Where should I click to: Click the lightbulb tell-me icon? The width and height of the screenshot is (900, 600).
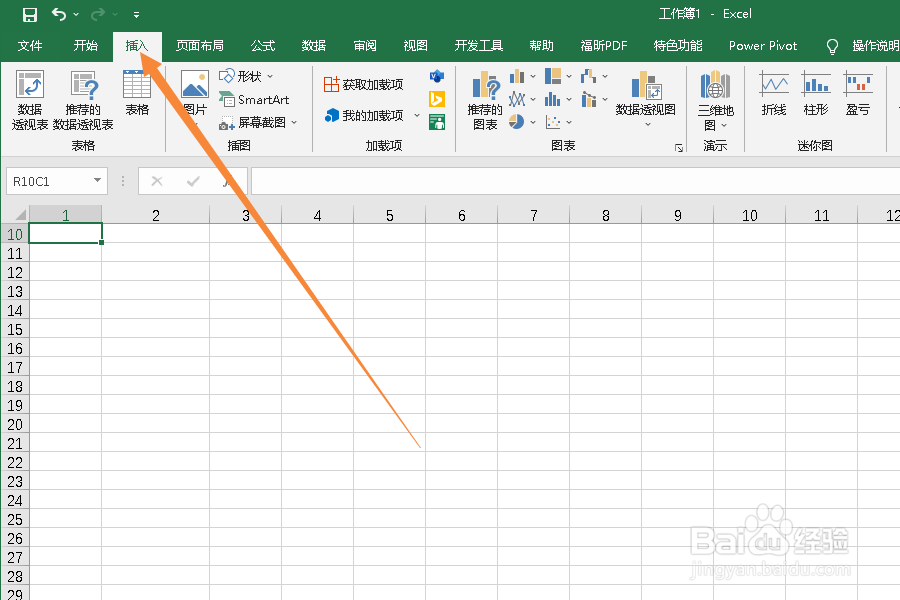[832, 46]
